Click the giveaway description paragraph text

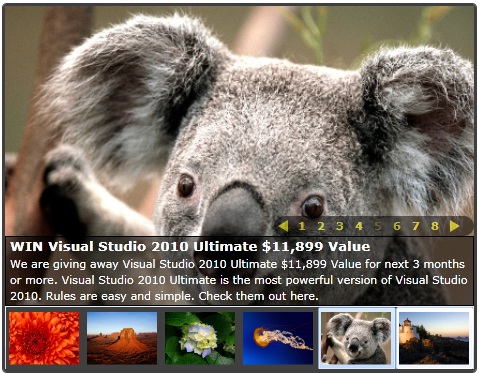click(x=238, y=280)
